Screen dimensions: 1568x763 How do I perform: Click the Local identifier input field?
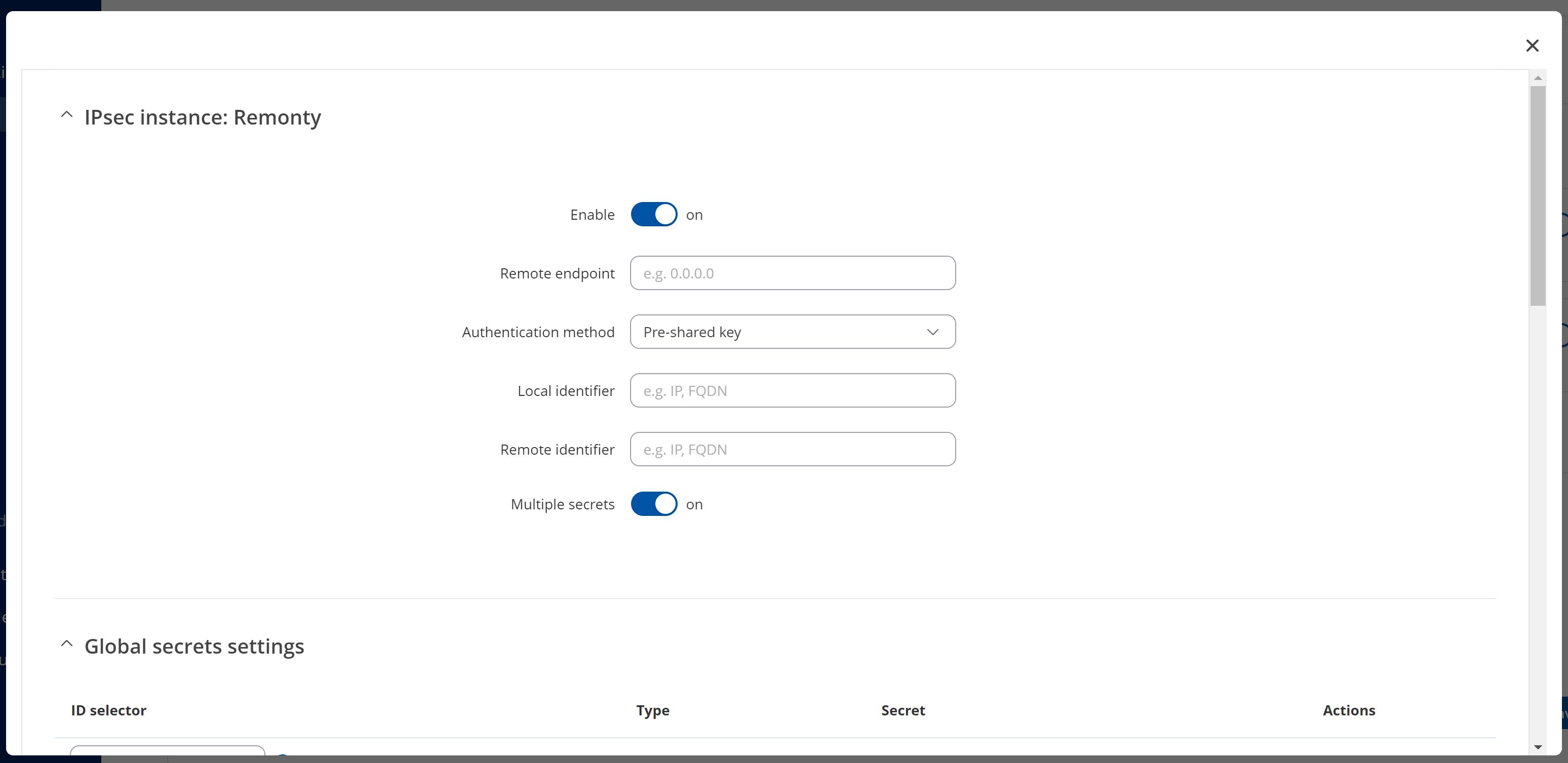(793, 391)
